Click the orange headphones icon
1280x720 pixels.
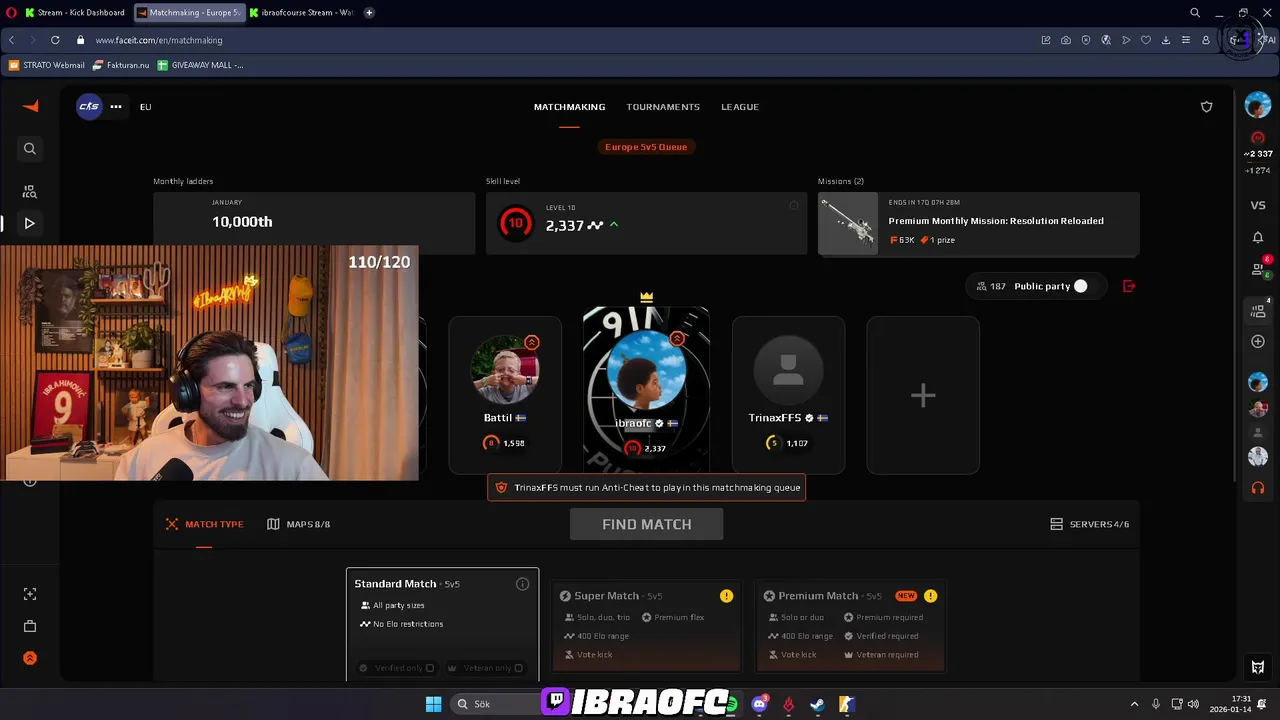[1258, 489]
